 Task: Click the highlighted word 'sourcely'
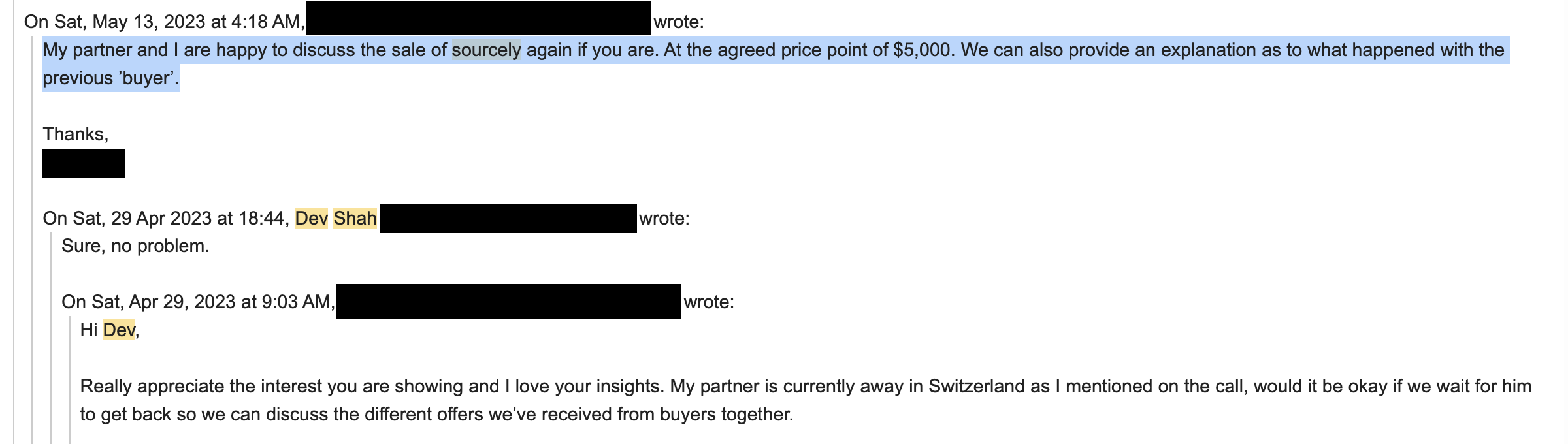pyautogui.click(x=486, y=50)
